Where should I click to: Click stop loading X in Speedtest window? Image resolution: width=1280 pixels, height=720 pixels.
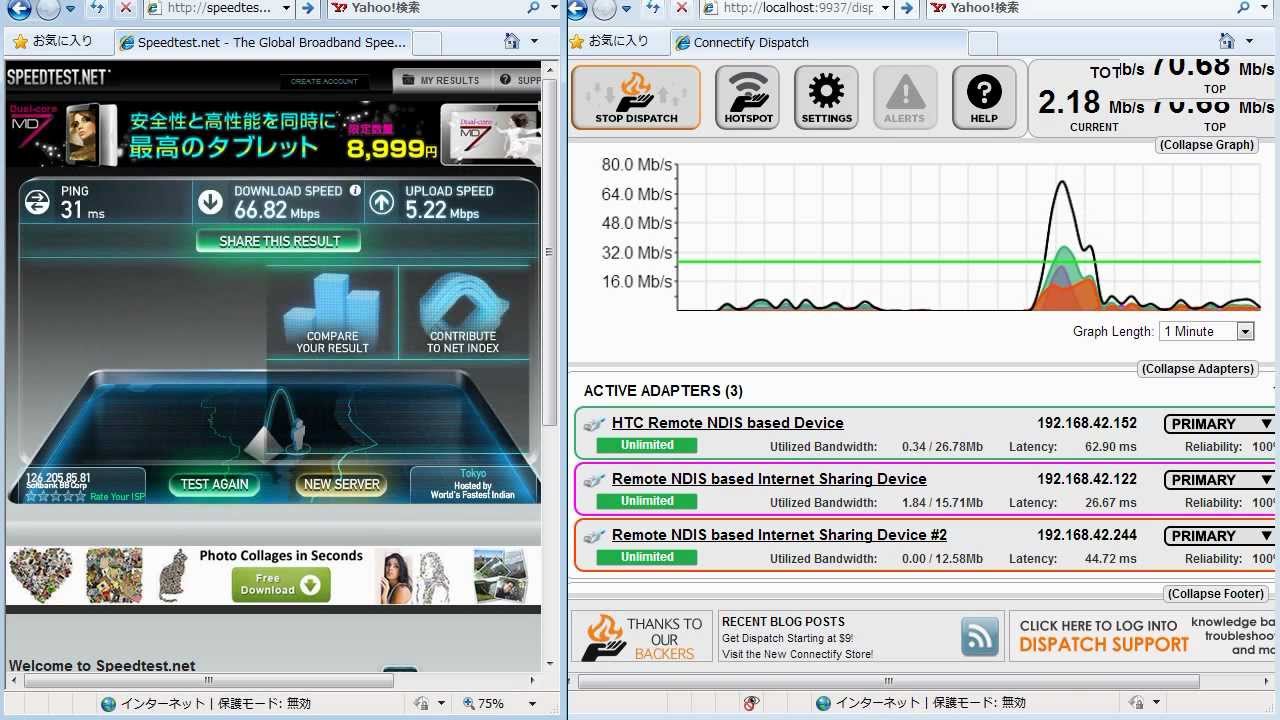(125, 8)
